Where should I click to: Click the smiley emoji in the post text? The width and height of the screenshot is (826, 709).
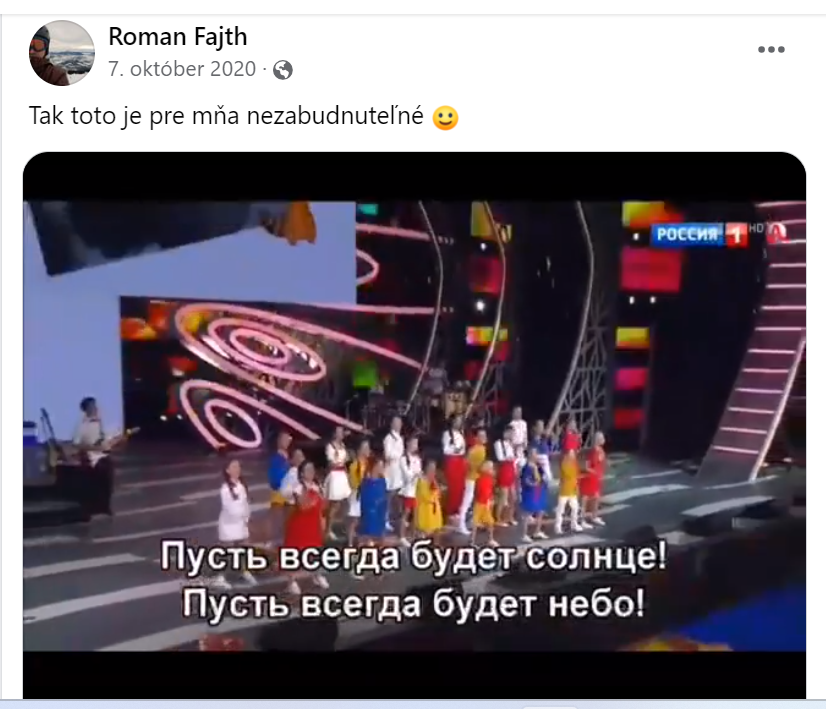click(x=445, y=117)
